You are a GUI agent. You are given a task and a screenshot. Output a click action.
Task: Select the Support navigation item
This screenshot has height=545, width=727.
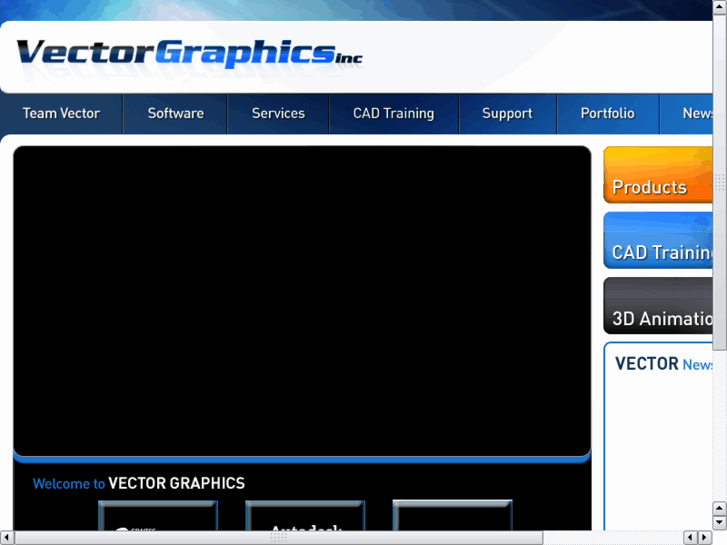click(507, 114)
